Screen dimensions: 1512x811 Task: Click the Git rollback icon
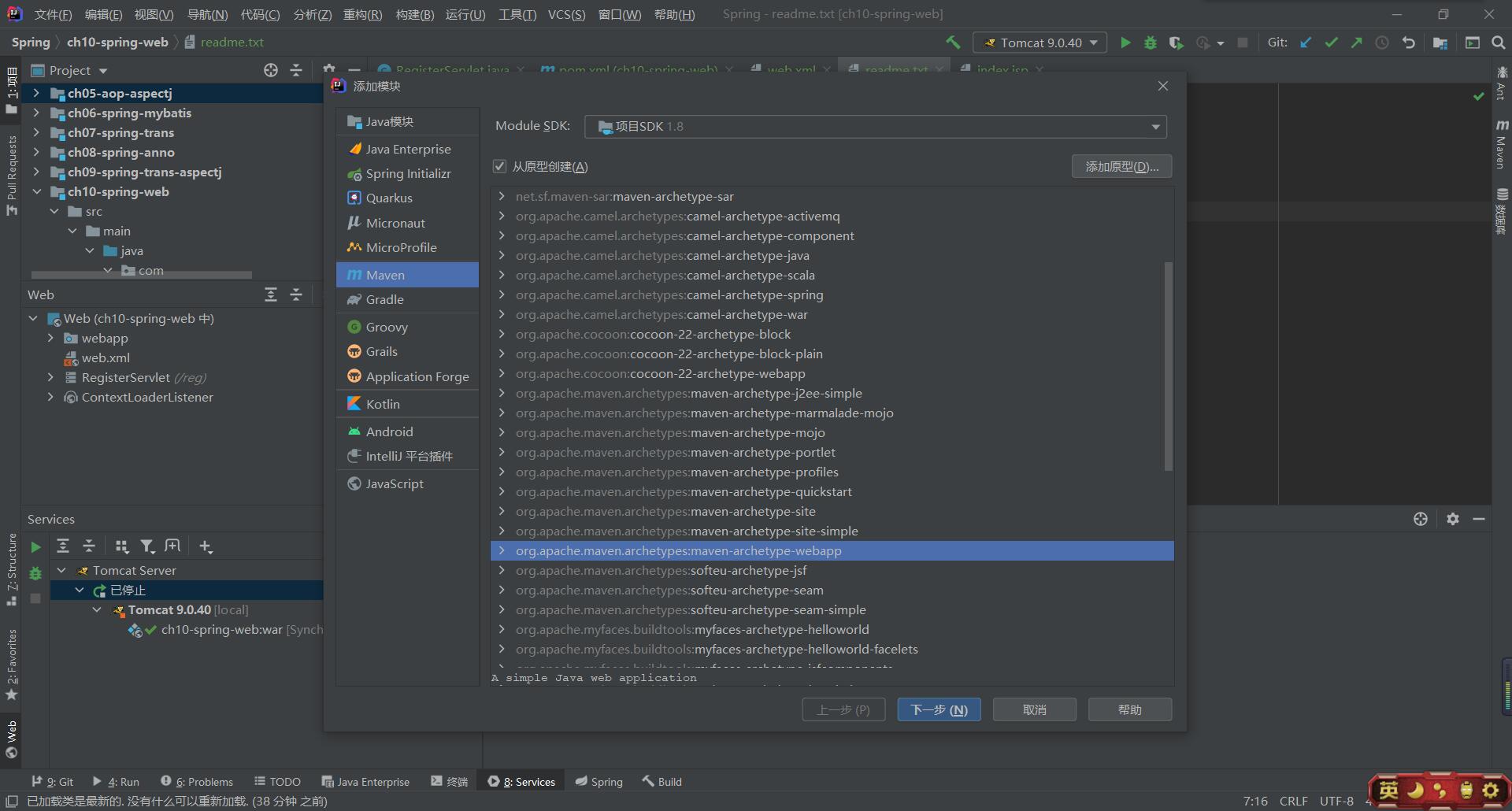[1408, 43]
